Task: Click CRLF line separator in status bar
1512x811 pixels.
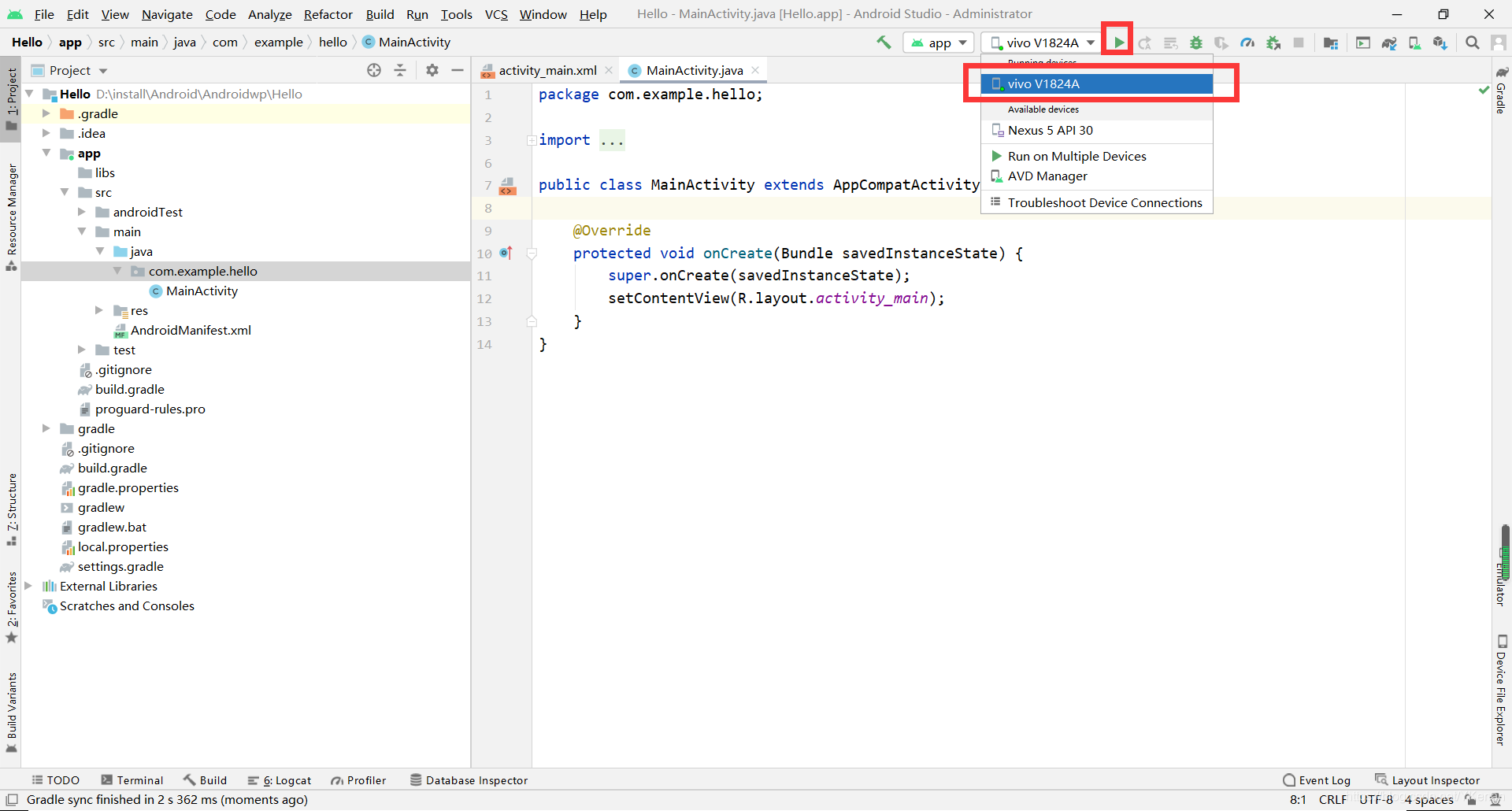Action: 1332,800
